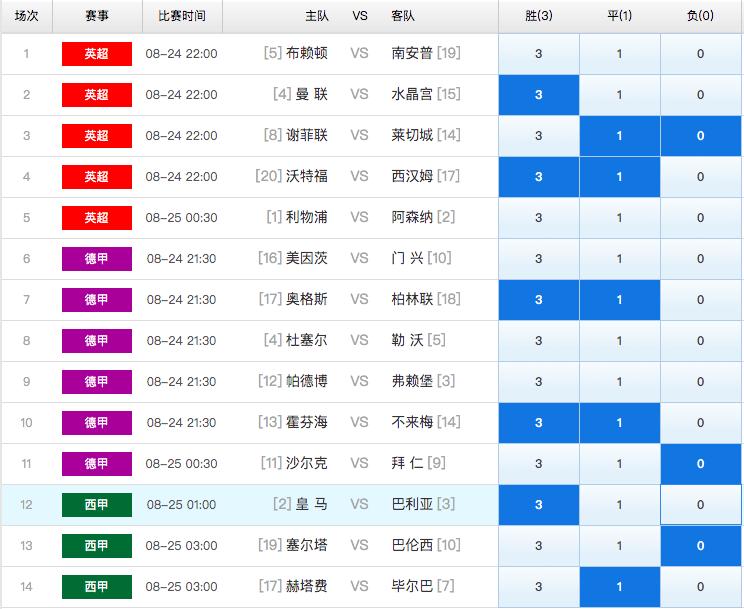
Task: Deselect draw (1) for 谢菲联 vs 莱切城
Action: coord(620,136)
